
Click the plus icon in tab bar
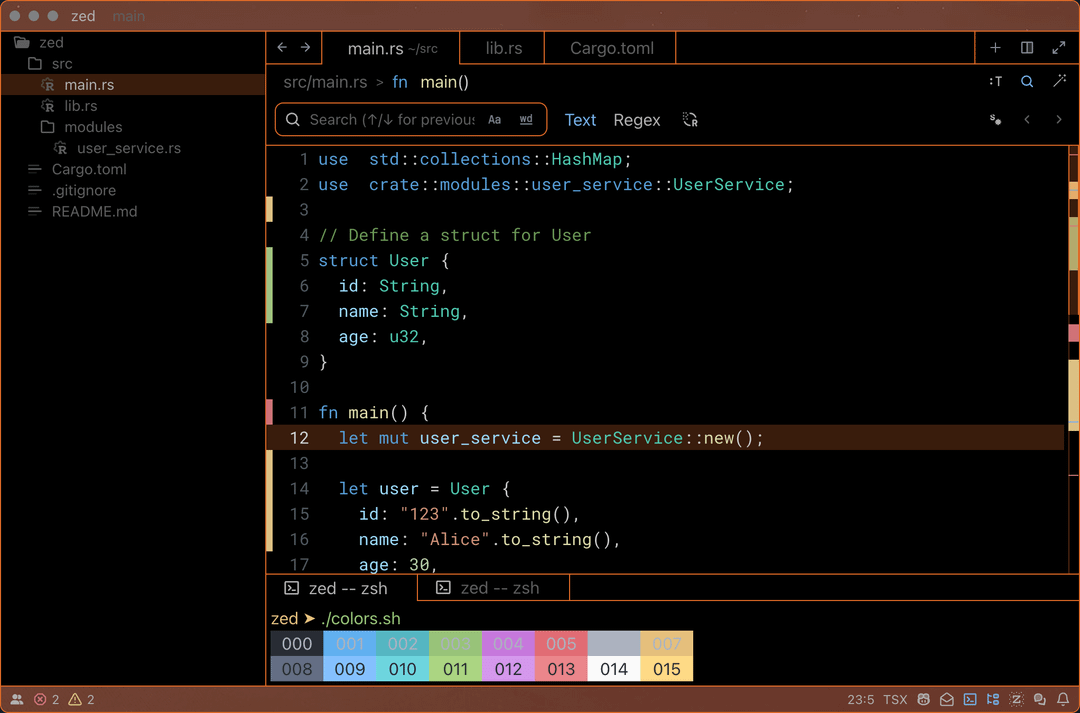coord(995,48)
